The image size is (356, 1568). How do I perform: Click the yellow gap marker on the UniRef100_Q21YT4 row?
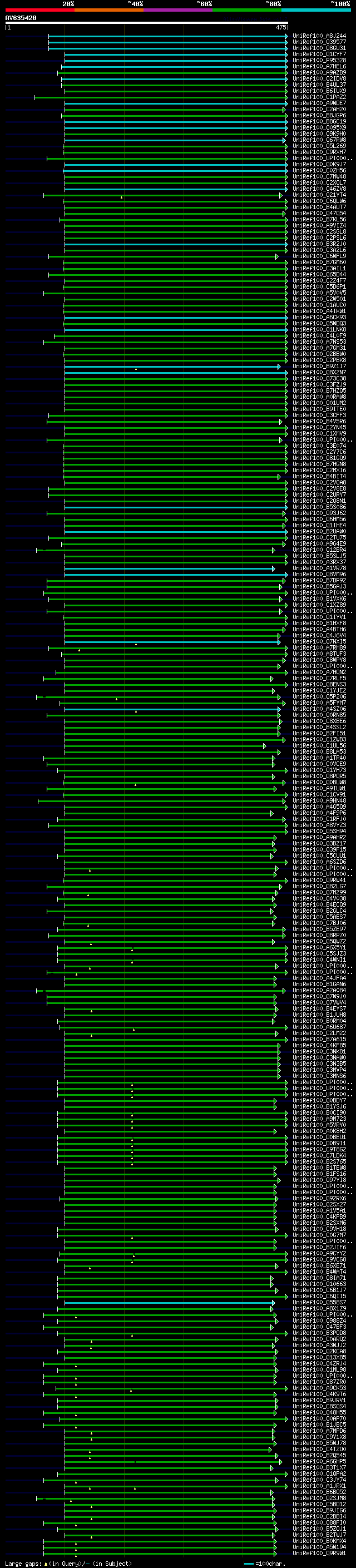121,197
